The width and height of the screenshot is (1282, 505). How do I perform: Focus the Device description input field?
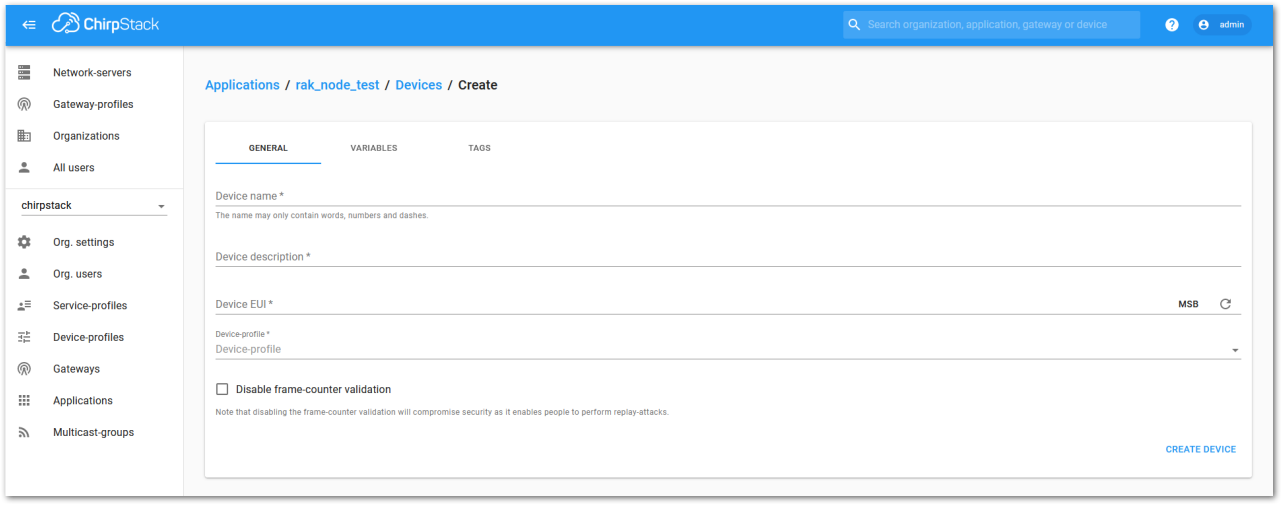pos(728,257)
